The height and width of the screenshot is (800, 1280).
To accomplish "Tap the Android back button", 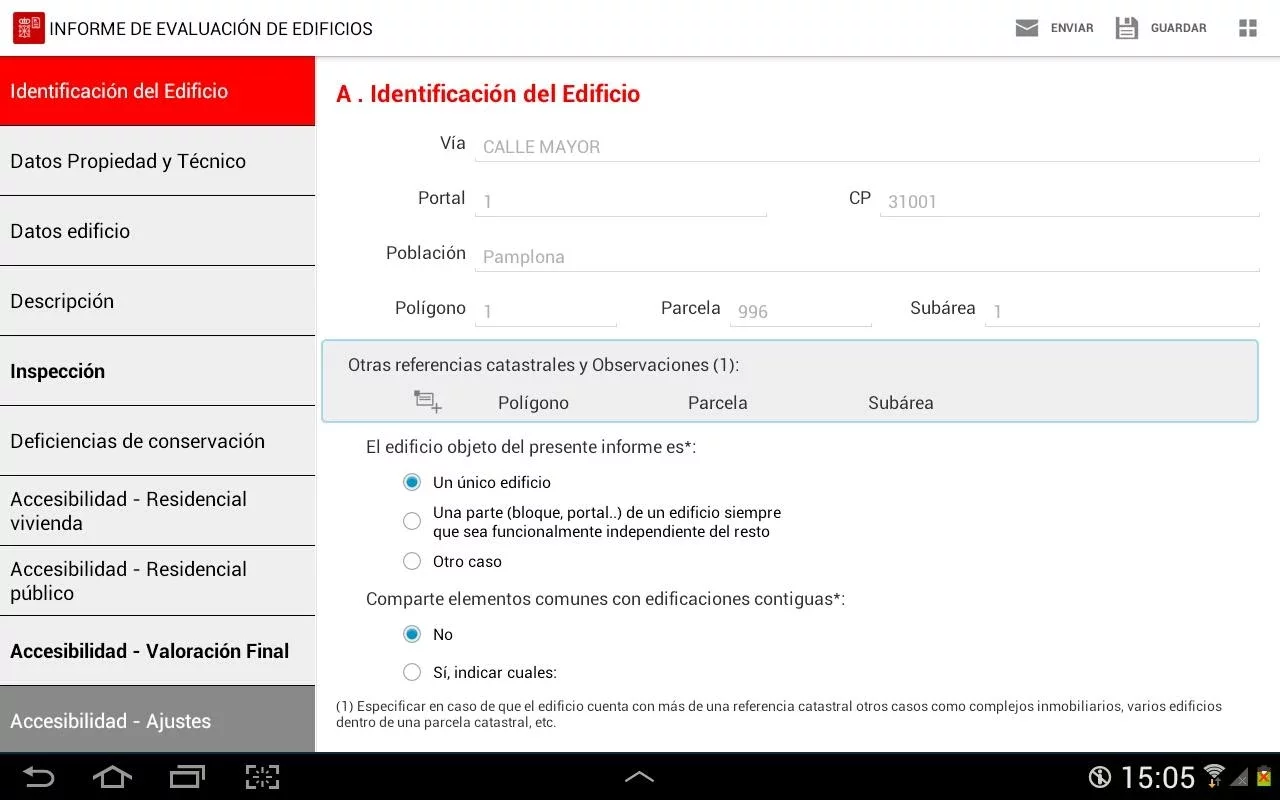I will click(38, 777).
